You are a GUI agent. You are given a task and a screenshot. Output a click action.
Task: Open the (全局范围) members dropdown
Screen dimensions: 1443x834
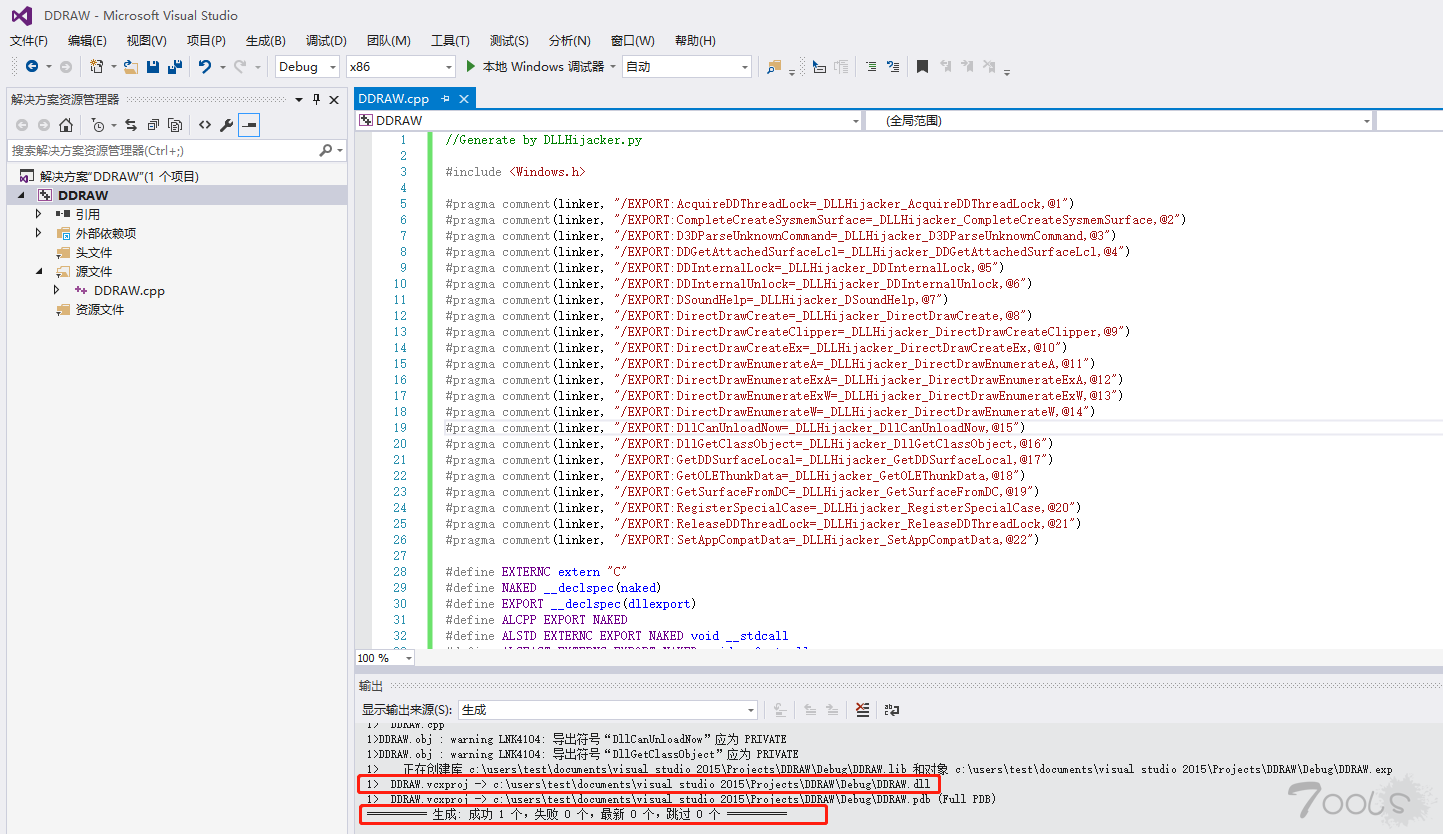(x=1120, y=120)
